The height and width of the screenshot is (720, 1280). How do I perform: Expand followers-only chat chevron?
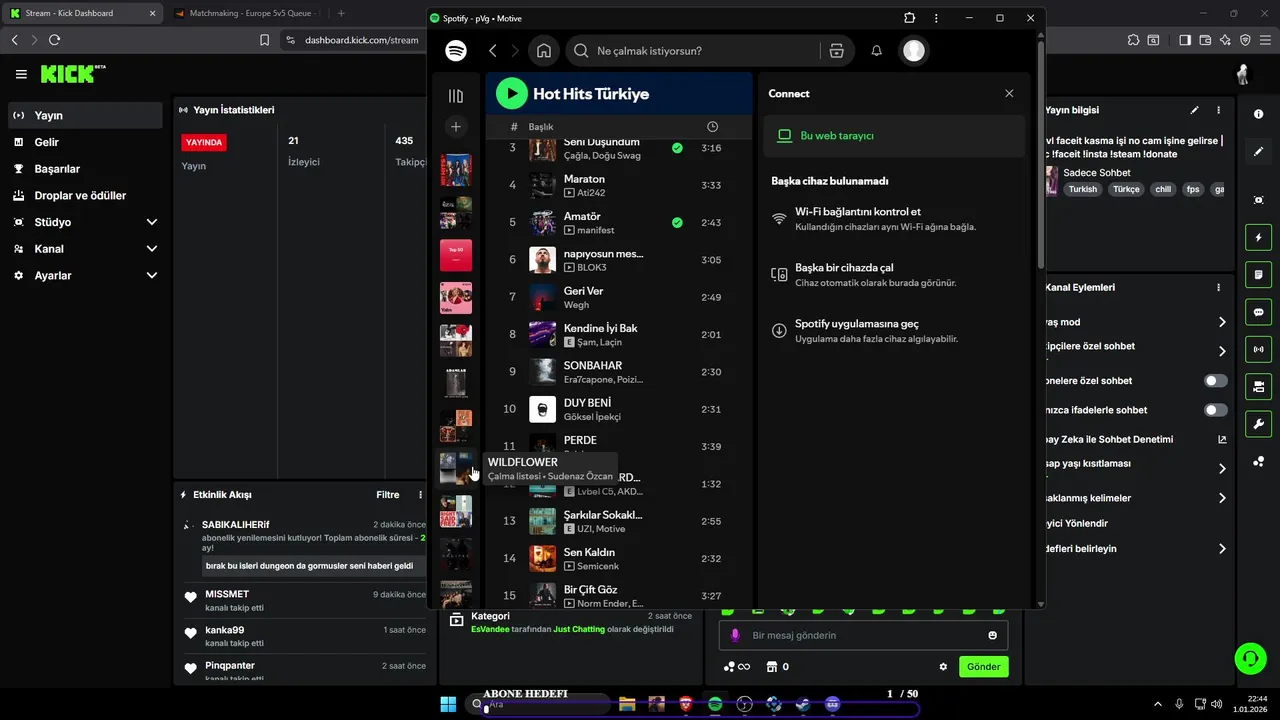click(x=1222, y=351)
